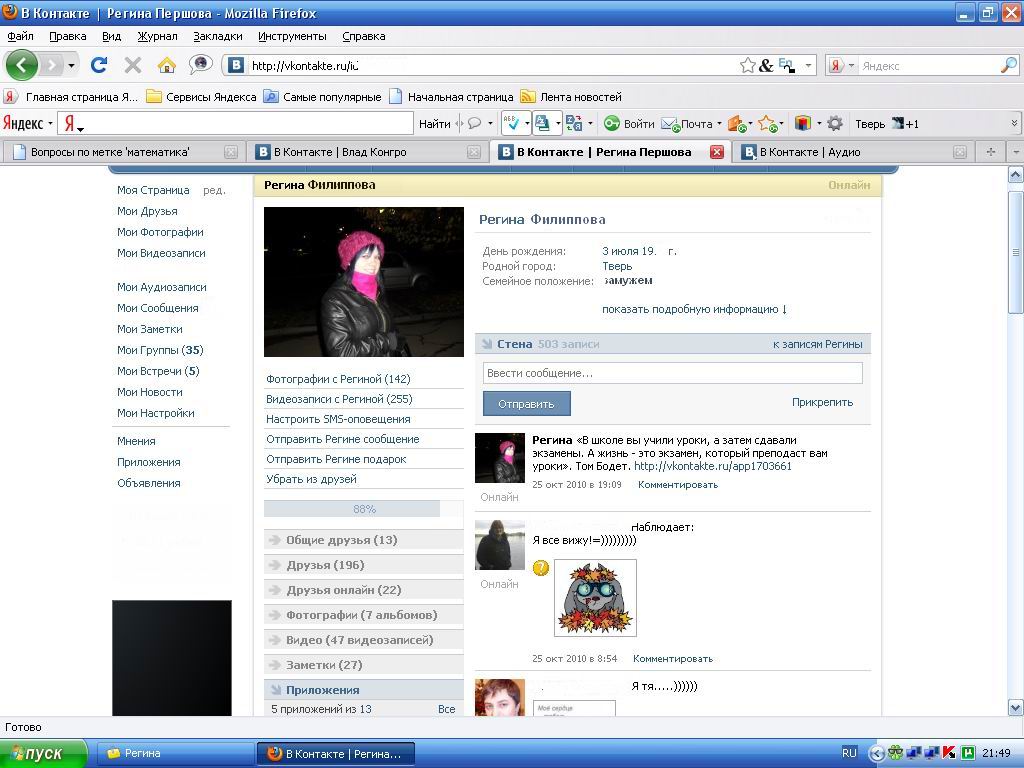Open the Лента новостей RSS bookmark

coord(571,97)
